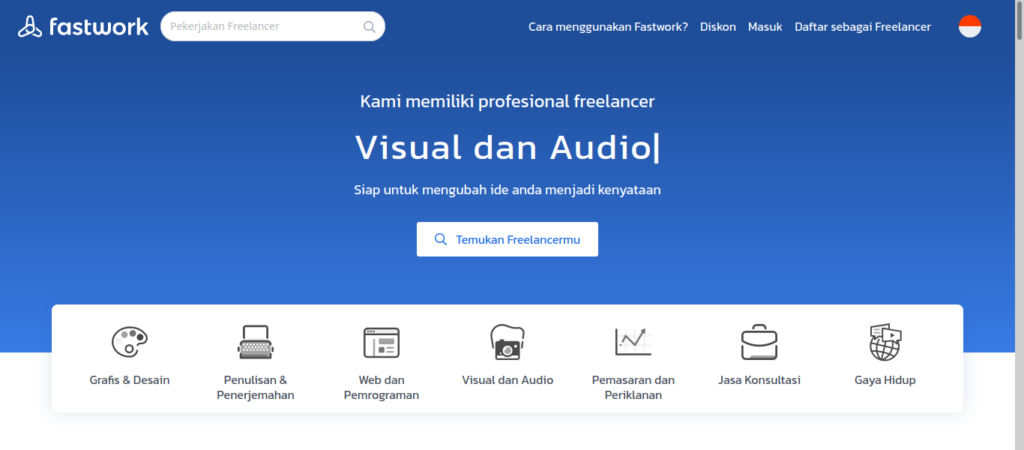The width and height of the screenshot is (1024, 450).
Task: Select the Jasa Konsultasi category label
Action: point(759,380)
